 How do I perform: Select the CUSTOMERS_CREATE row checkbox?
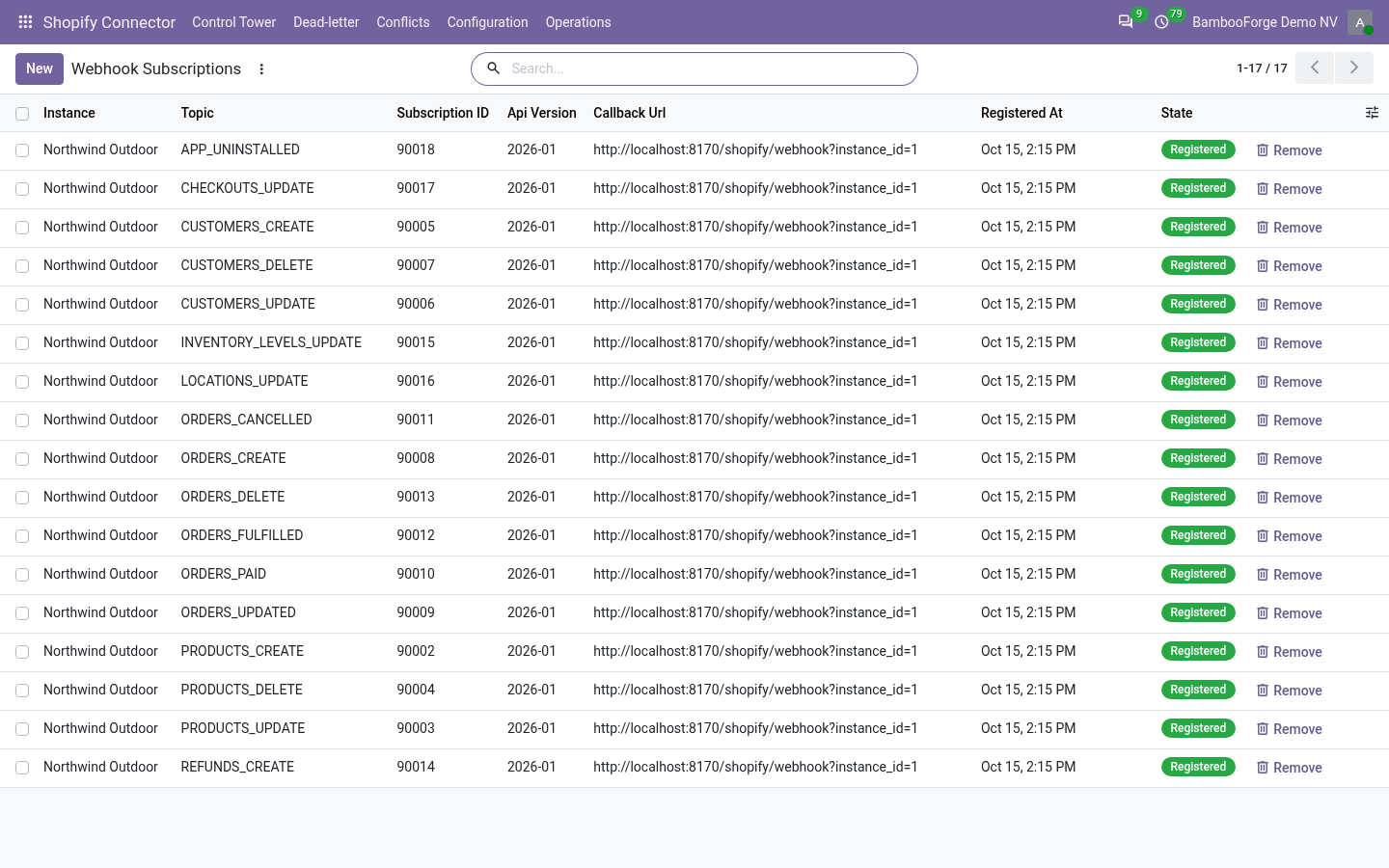coord(22,228)
